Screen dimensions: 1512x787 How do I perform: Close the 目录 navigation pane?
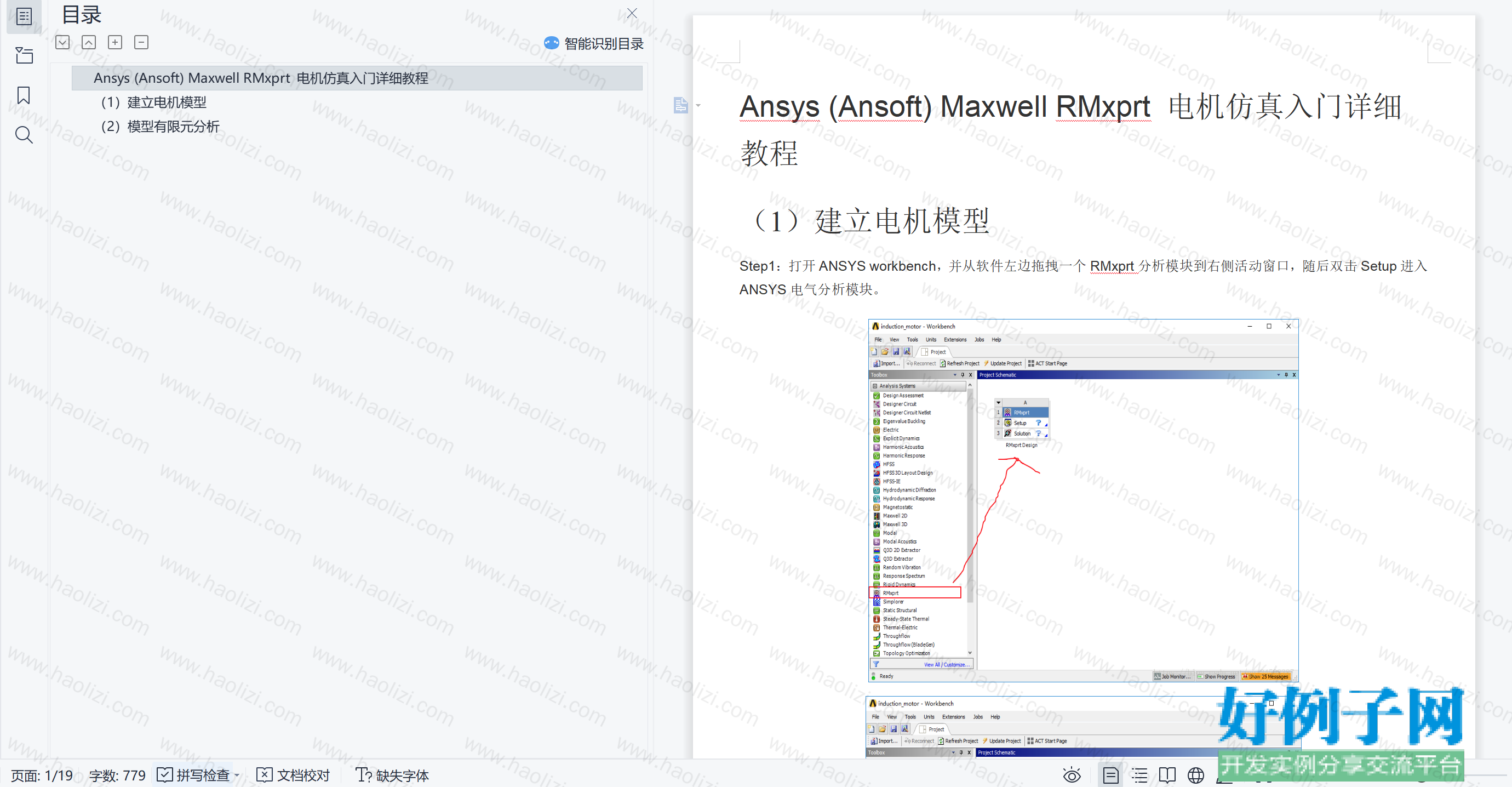632,14
